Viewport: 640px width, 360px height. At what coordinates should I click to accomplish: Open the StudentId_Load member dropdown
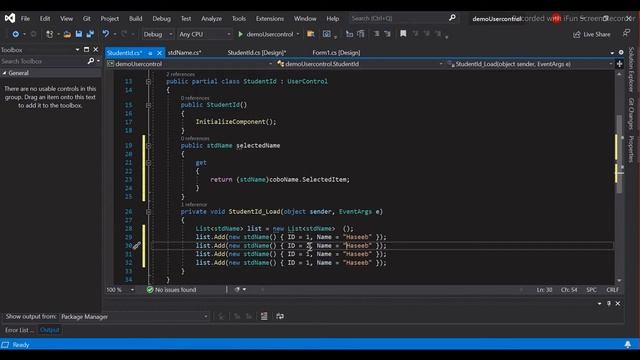pos(530,64)
